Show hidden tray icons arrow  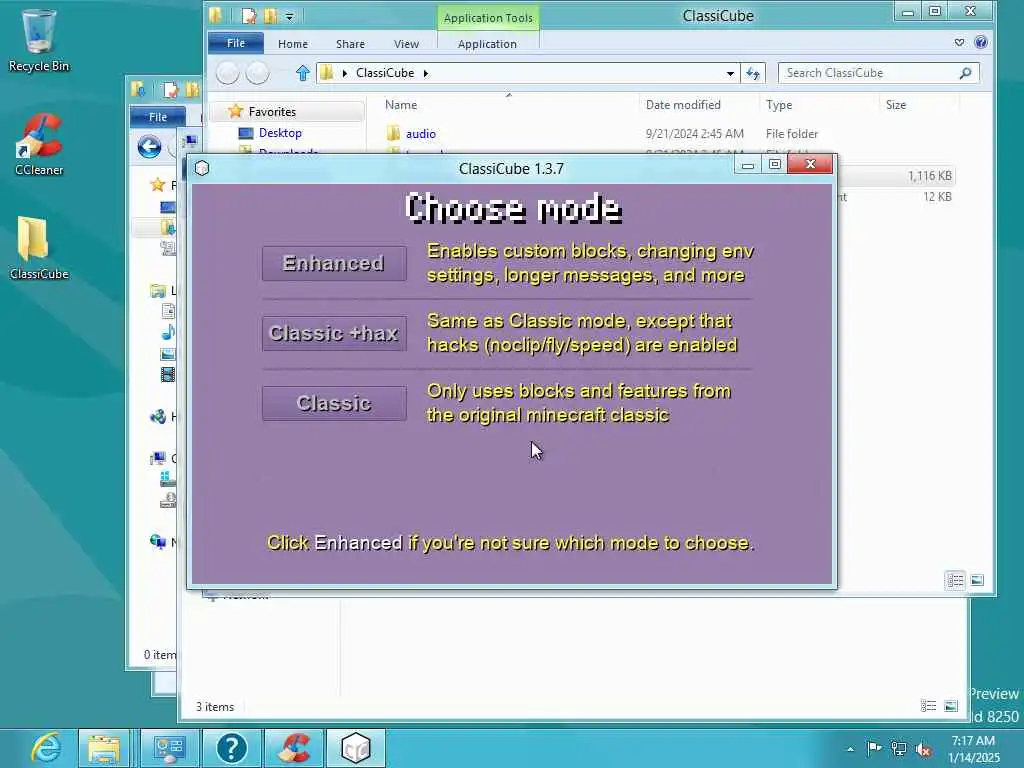click(x=850, y=749)
